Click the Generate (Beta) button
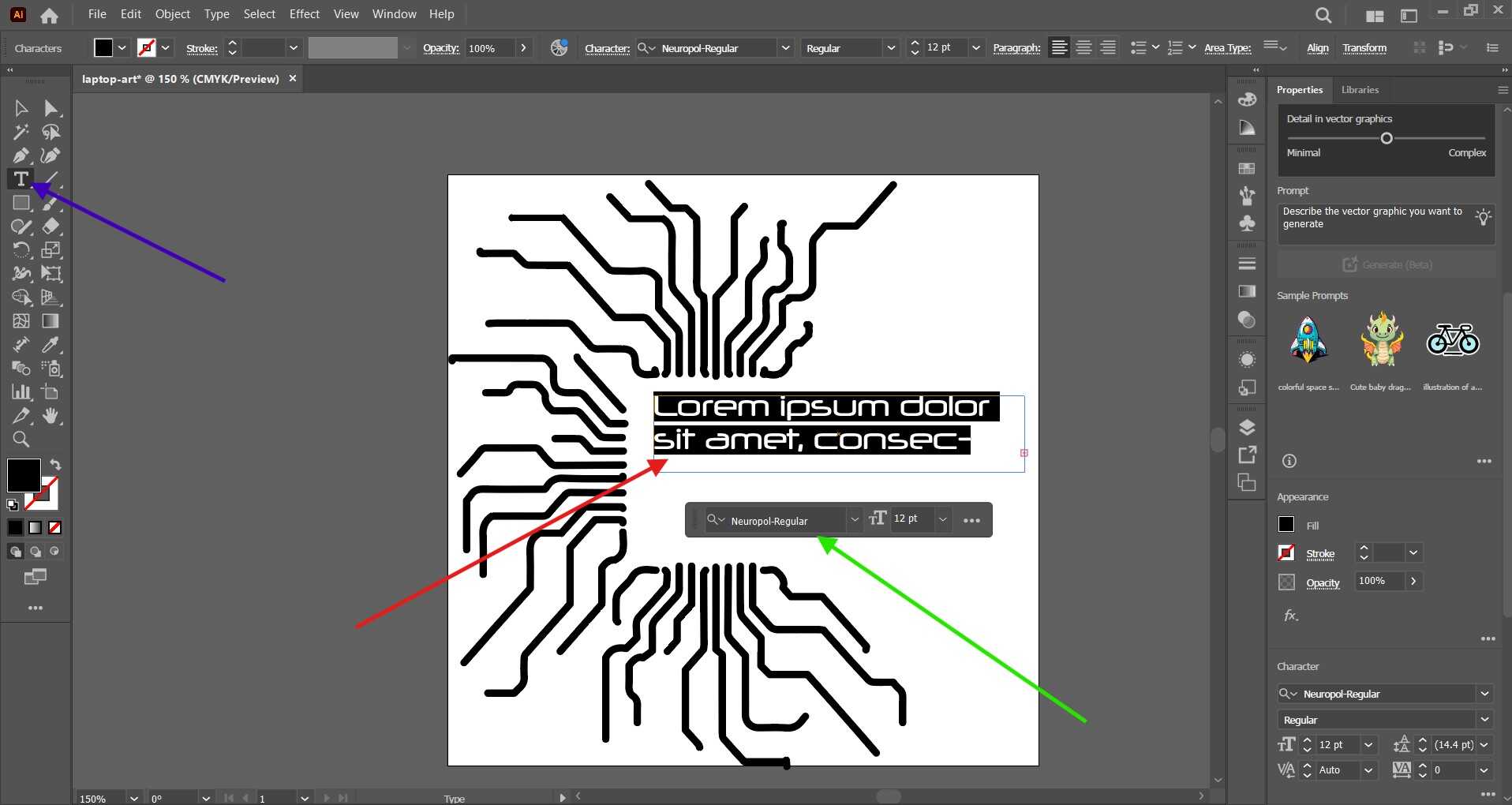This screenshot has height=805, width=1512. [1387, 264]
